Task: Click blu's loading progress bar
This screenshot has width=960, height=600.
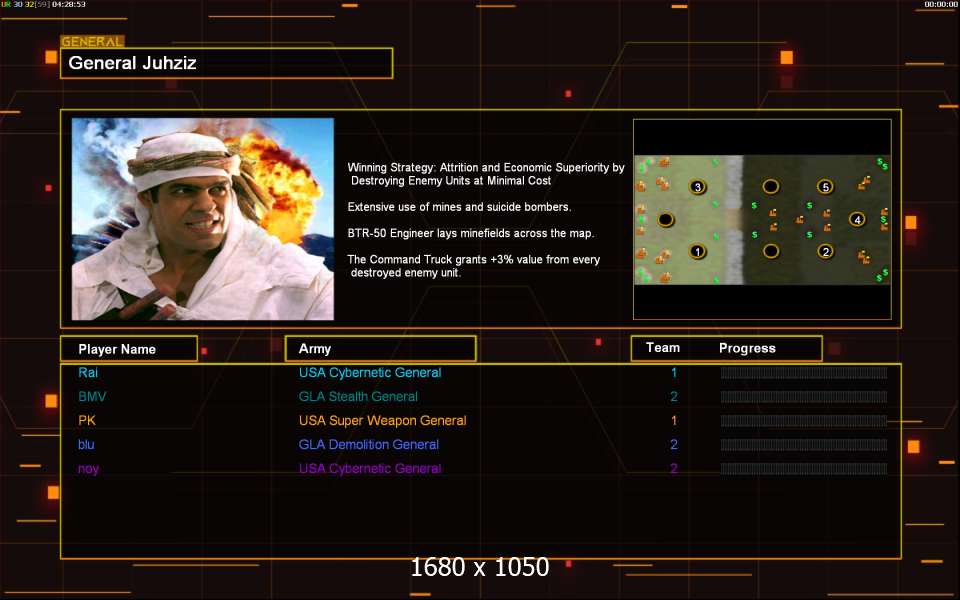Action: coord(804,445)
